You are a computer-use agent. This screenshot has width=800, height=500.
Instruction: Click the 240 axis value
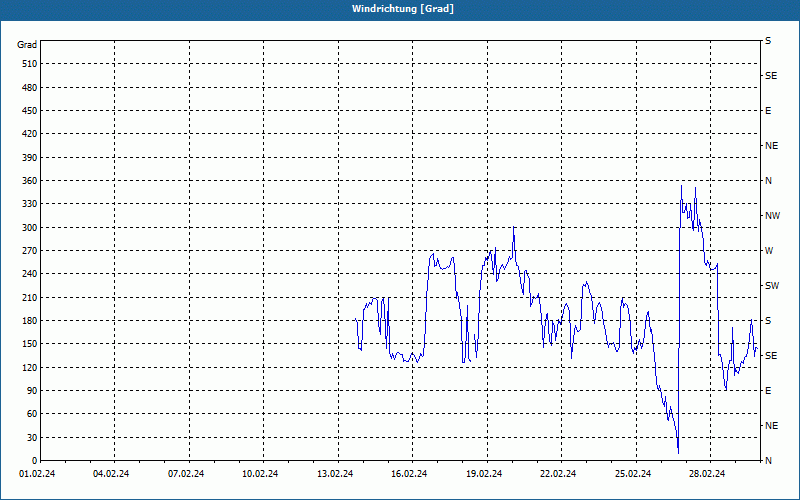30,274
